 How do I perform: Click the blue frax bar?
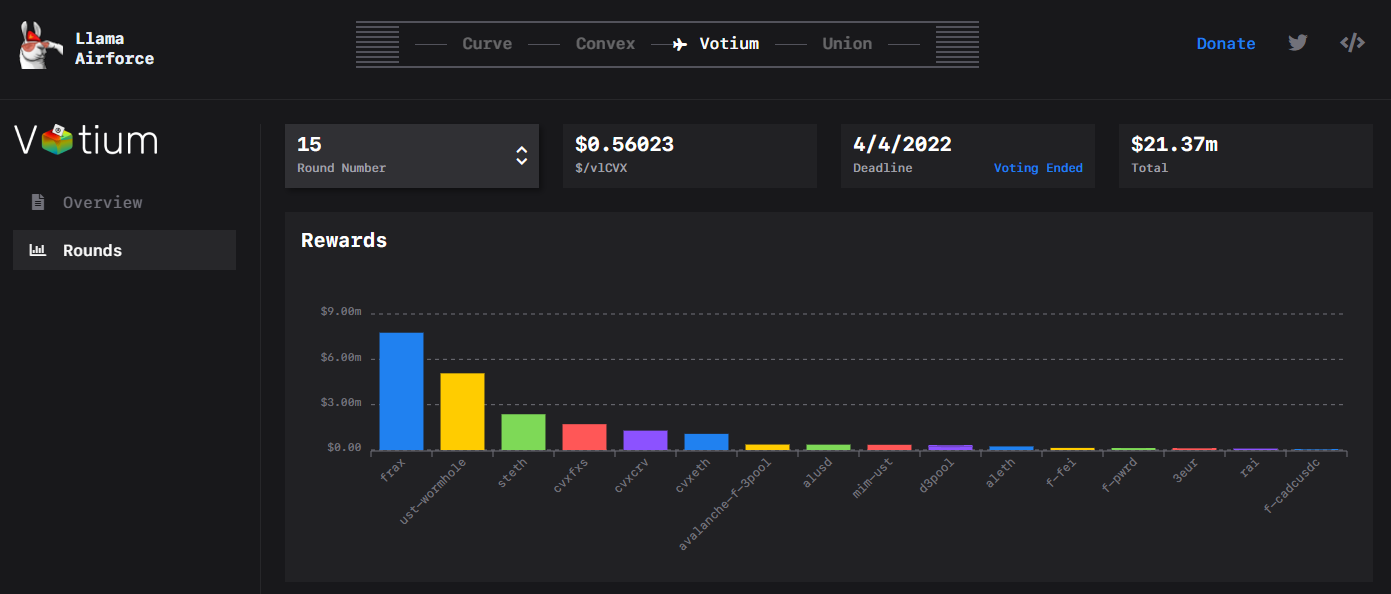coord(401,391)
